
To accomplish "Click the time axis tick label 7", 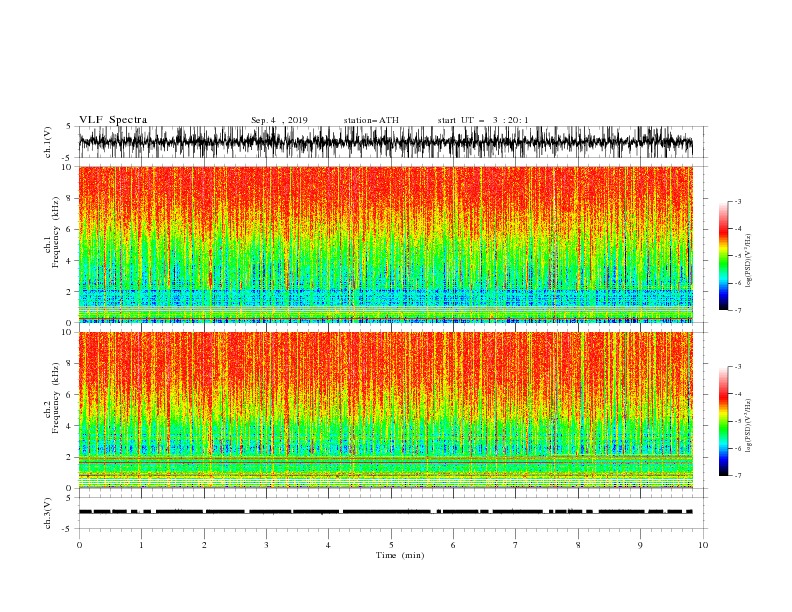I will point(516,545).
